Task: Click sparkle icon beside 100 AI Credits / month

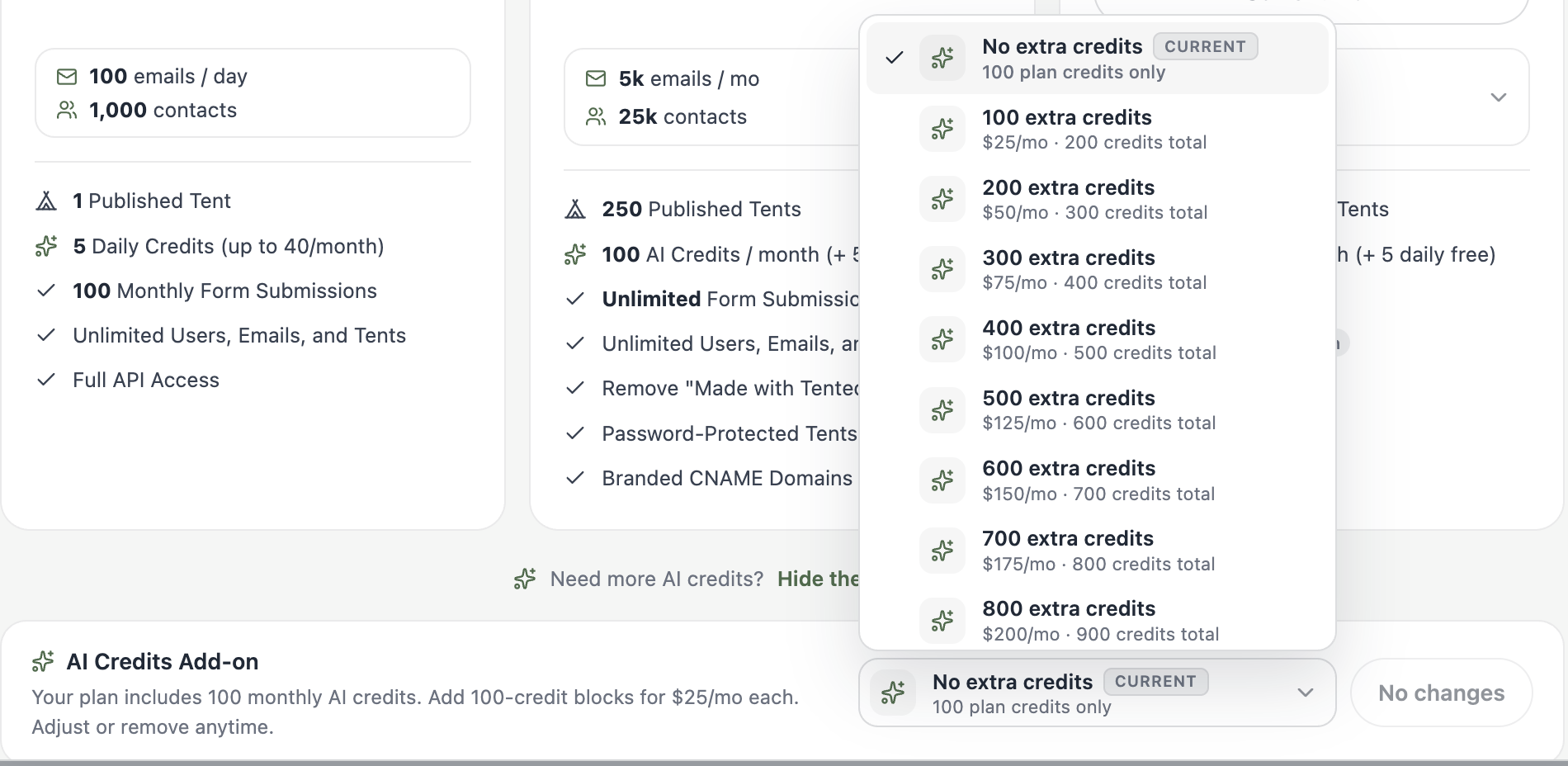Action: click(x=575, y=254)
